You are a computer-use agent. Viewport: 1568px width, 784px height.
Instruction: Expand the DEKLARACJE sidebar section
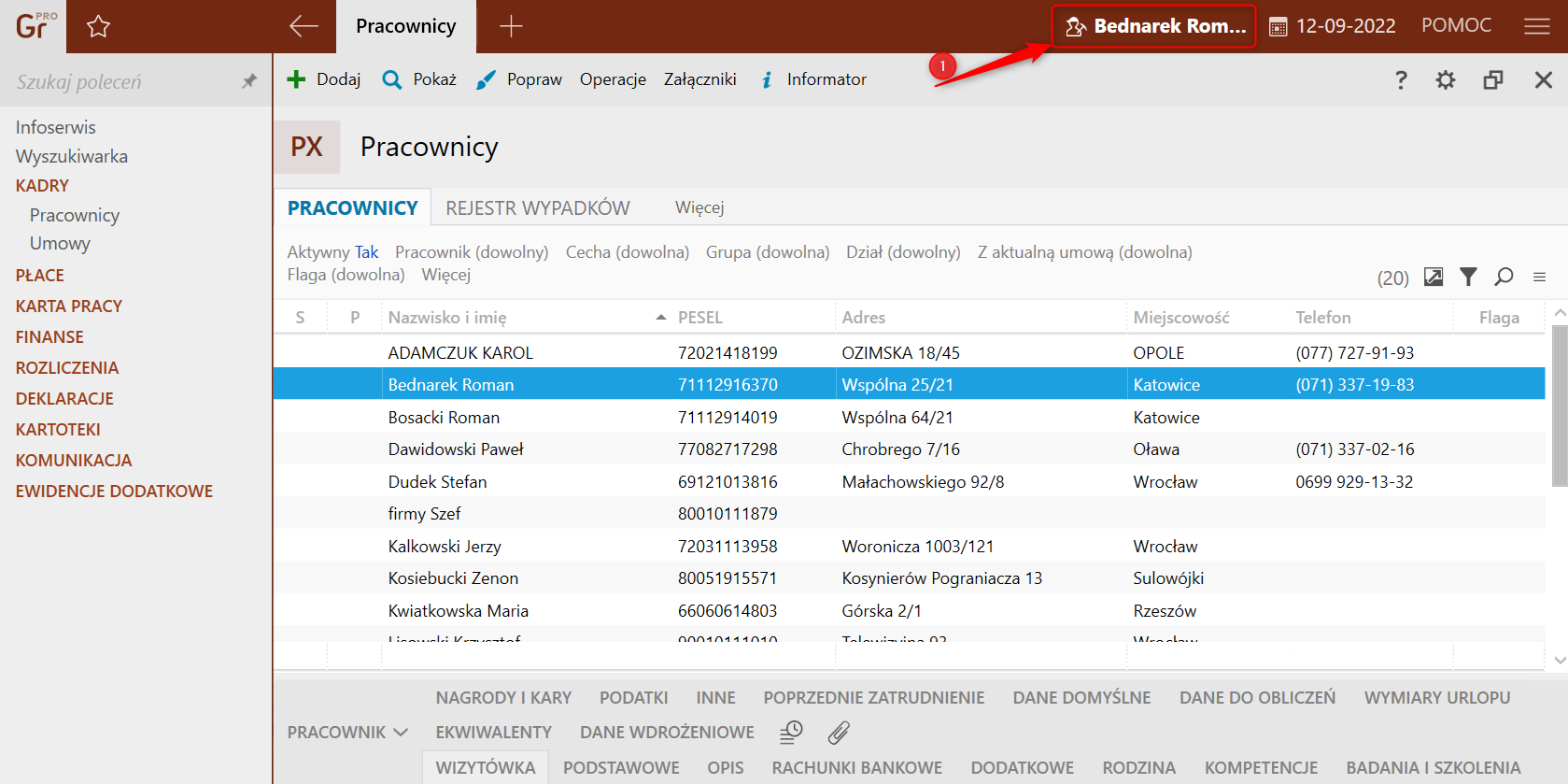[64, 399]
